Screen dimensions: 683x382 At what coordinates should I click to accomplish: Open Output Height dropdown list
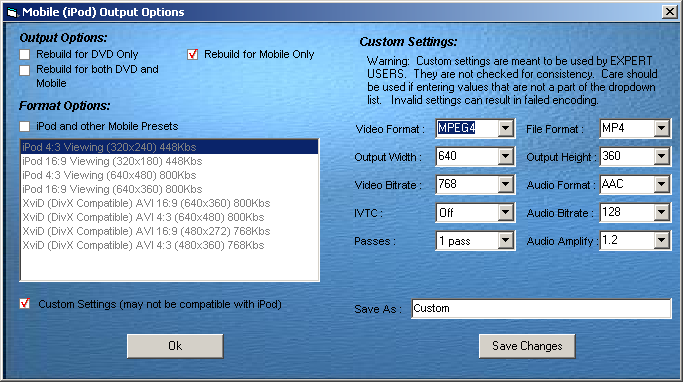coord(662,156)
